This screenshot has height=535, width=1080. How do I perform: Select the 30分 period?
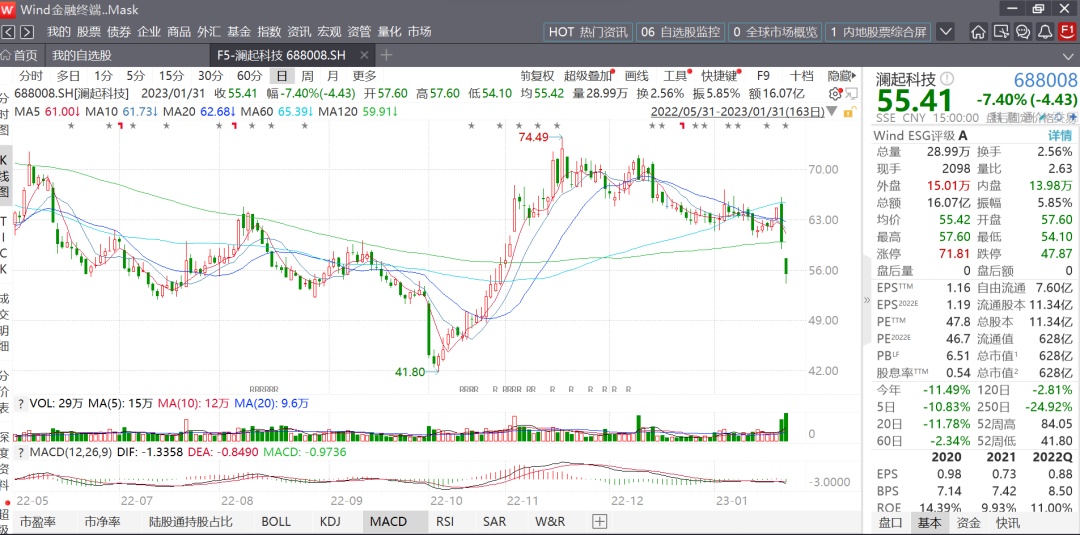pyautogui.click(x=211, y=76)
